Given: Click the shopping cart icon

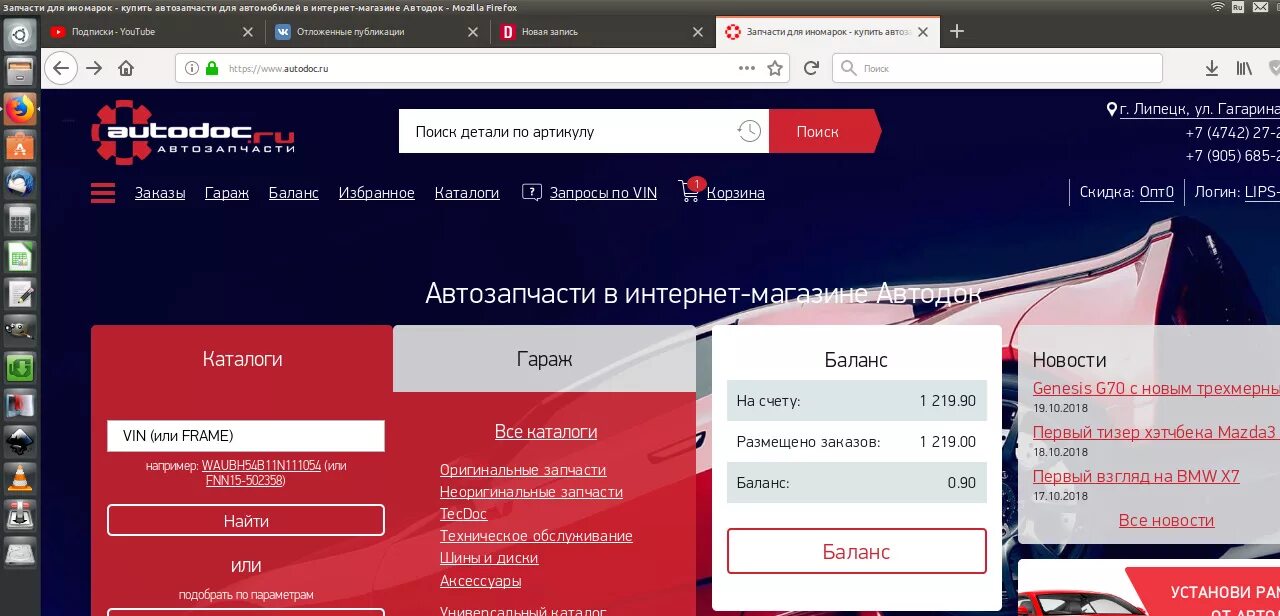Looking at the screenshot, I should pyautogui.click(x=689, y=192).
